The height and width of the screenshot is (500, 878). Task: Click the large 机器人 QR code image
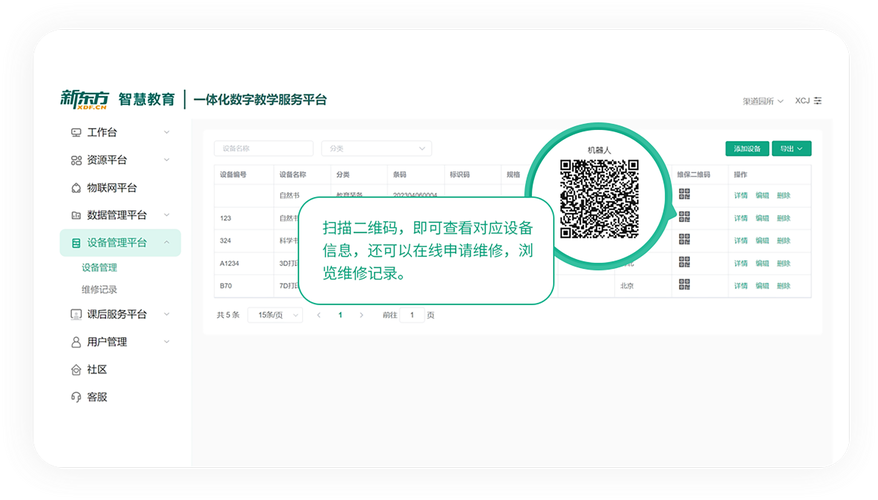(x=599, y=199)
